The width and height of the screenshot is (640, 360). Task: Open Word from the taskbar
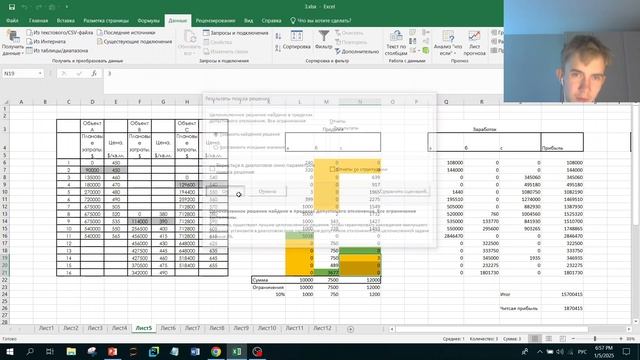[195, 351]
